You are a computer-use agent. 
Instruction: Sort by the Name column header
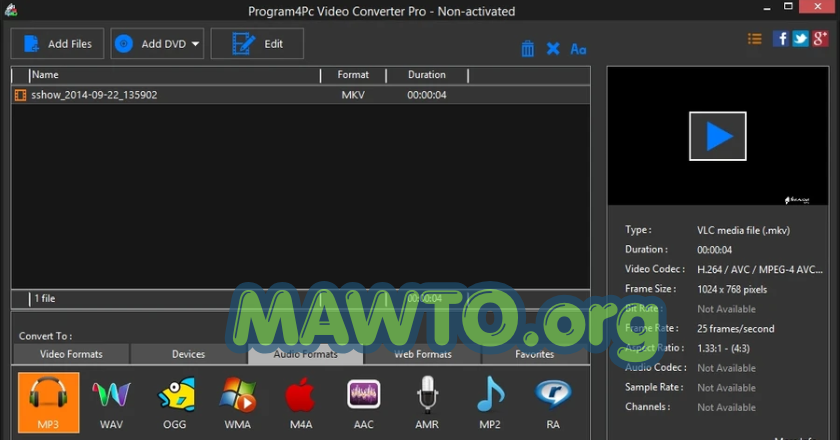tap(175, 75)
